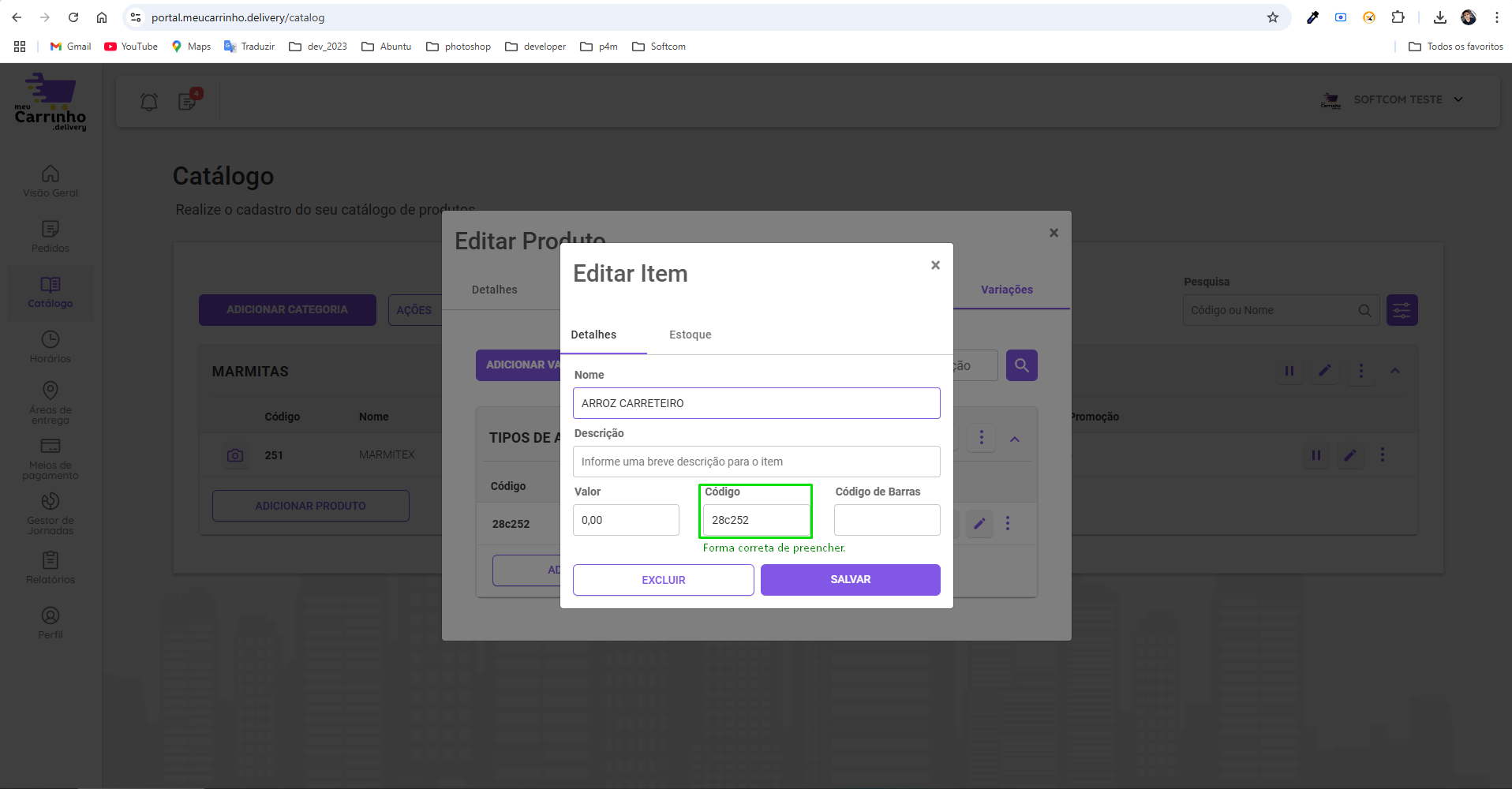Viewport: 1512px width, 789px height.
Task: Collapse the TIPOS DE variation group
Action: coord(1015,439)
